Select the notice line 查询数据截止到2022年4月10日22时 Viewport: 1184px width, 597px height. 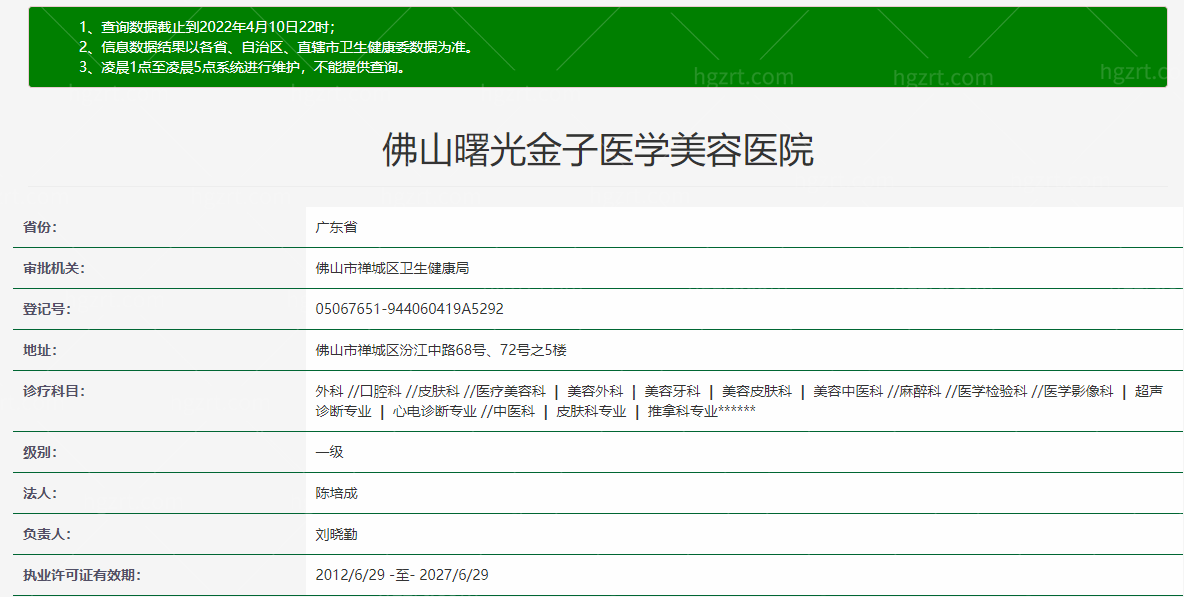tap(207, 27)
